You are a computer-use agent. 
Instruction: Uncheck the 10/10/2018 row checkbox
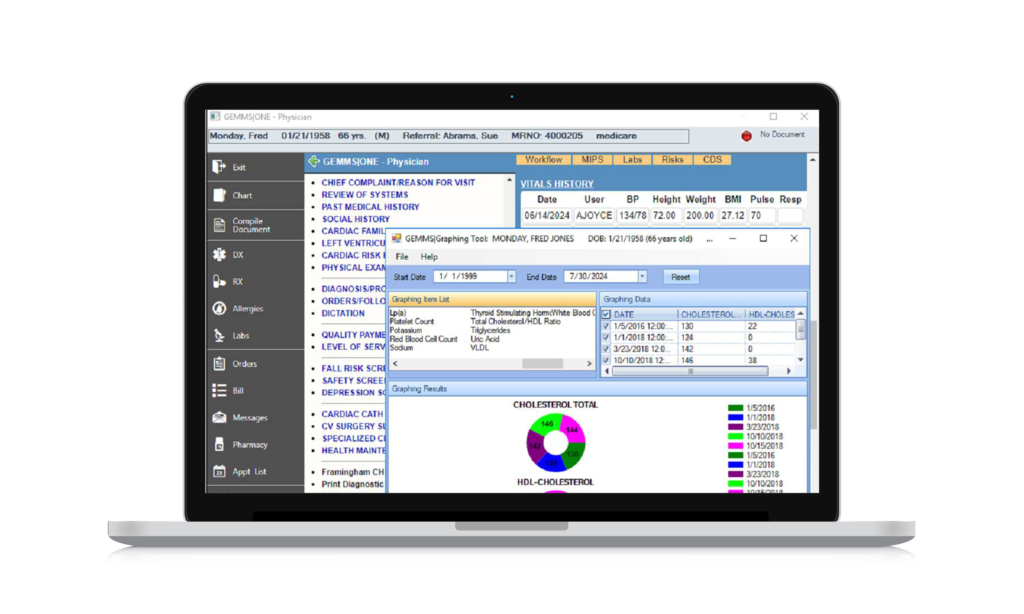click(606, 360)
